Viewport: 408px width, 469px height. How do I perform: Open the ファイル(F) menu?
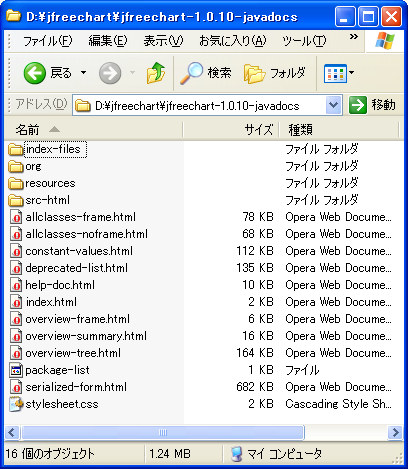click(x=48, y=41)
